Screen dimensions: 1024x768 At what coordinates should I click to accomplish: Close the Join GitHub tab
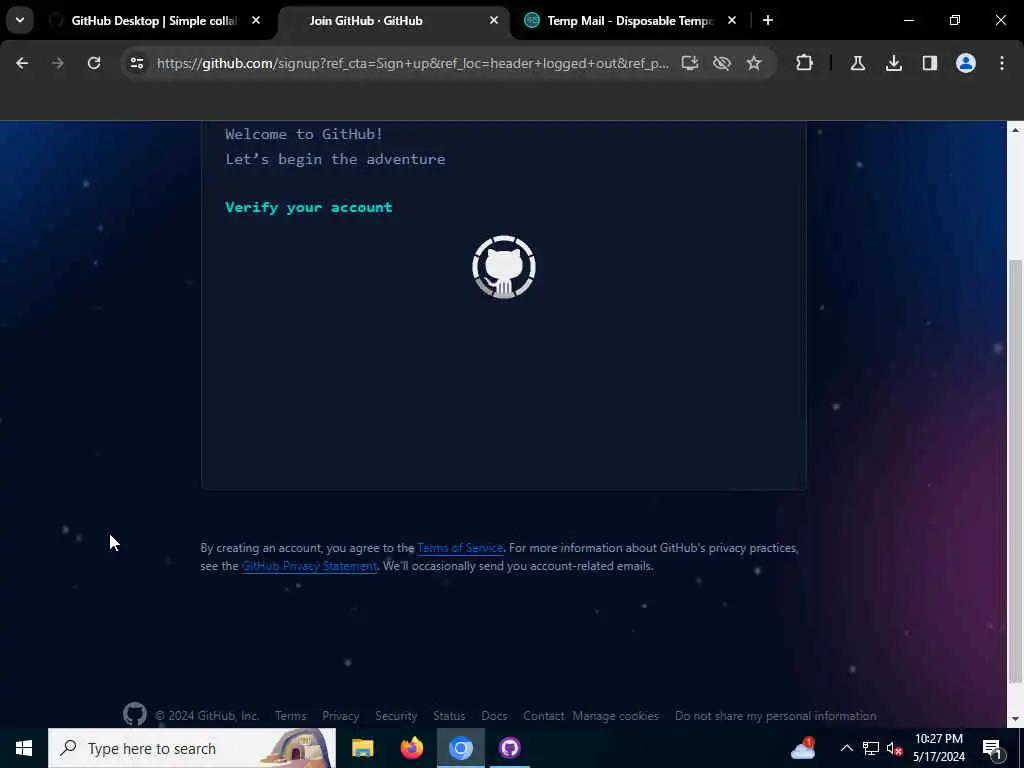[x=494, y=21]
